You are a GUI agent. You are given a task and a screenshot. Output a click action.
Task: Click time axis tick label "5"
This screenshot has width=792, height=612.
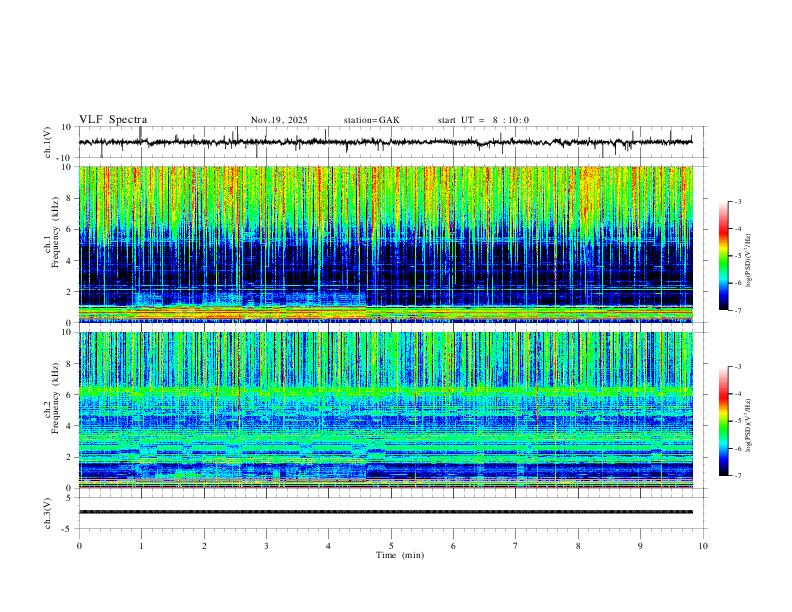(391, 546)
